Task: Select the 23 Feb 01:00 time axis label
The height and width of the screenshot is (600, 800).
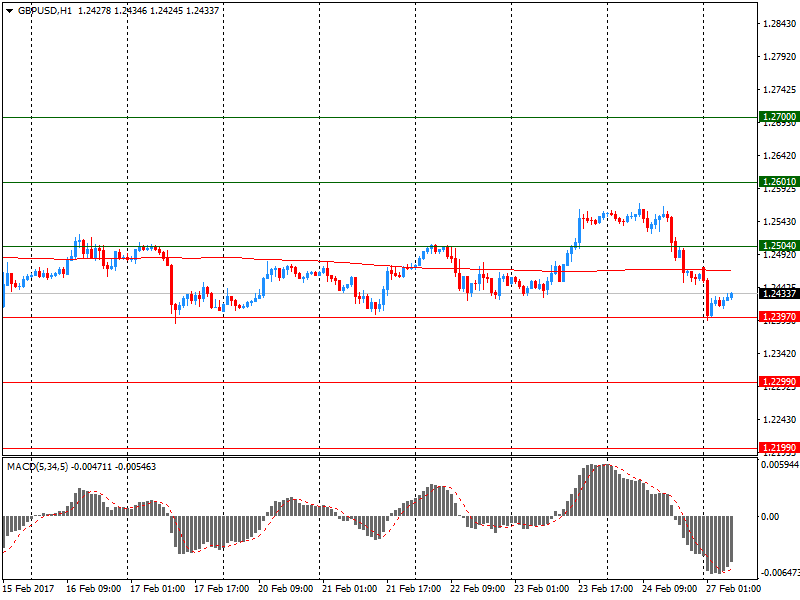Action: pyautogui.click(x=541, y=589)
